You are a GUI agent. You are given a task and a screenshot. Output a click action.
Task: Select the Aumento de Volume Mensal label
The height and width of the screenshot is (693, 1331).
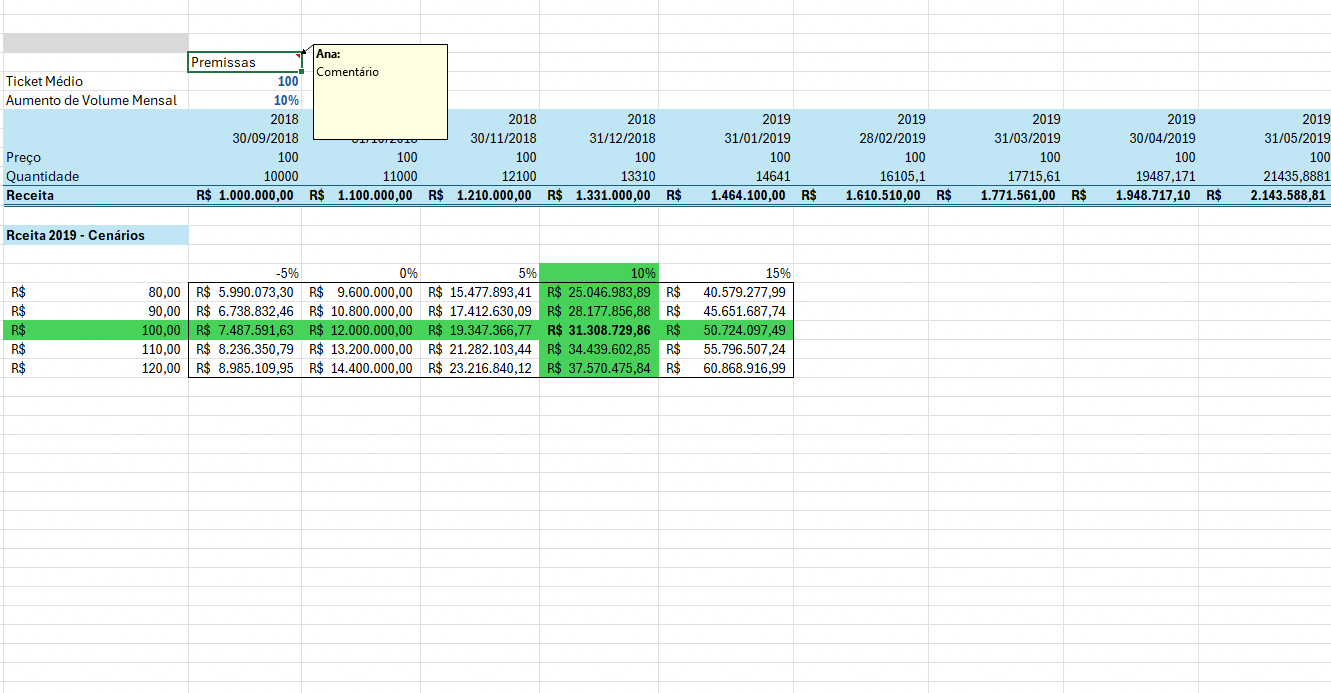click(x=95, y=100)
